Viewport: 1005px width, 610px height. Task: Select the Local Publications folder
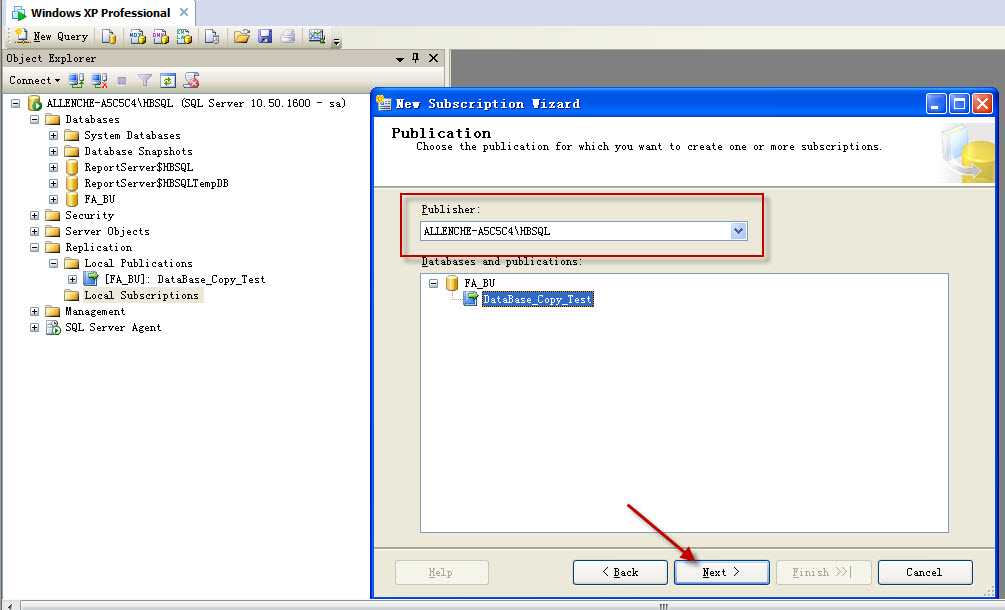(138, 263)
